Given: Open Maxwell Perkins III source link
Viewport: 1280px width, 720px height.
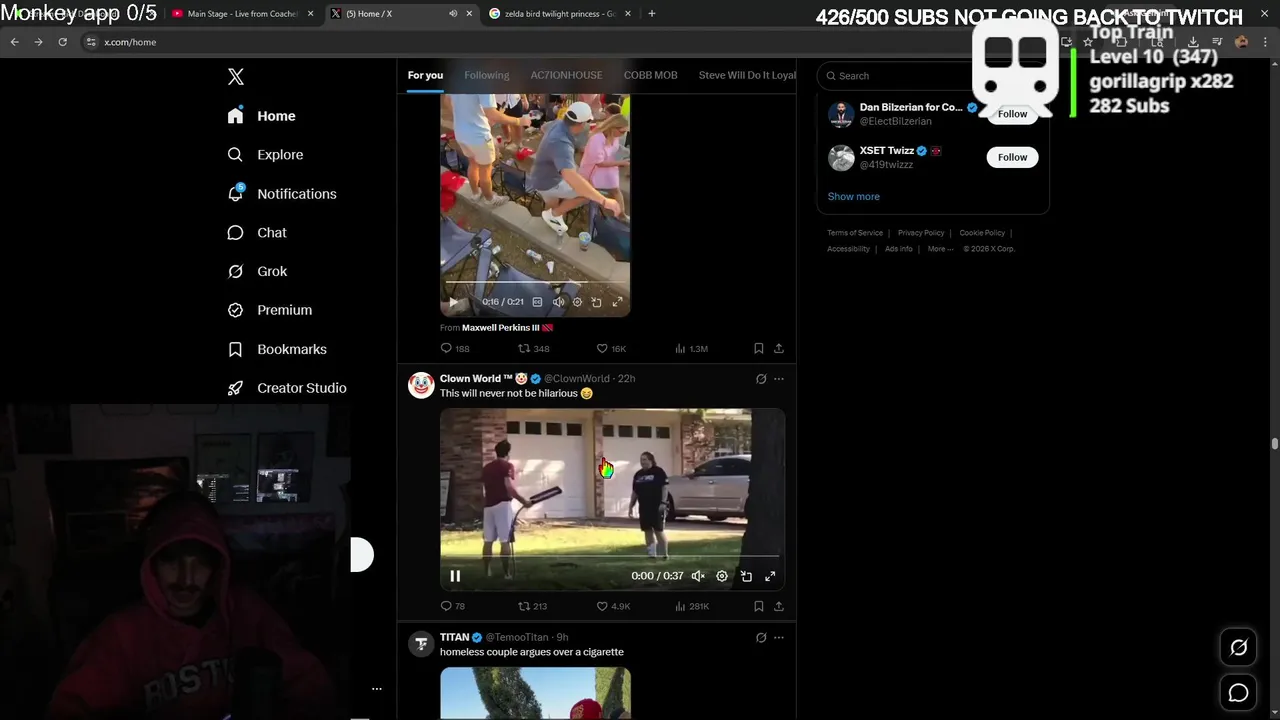Looking at the screenshot, I should 507,327.
